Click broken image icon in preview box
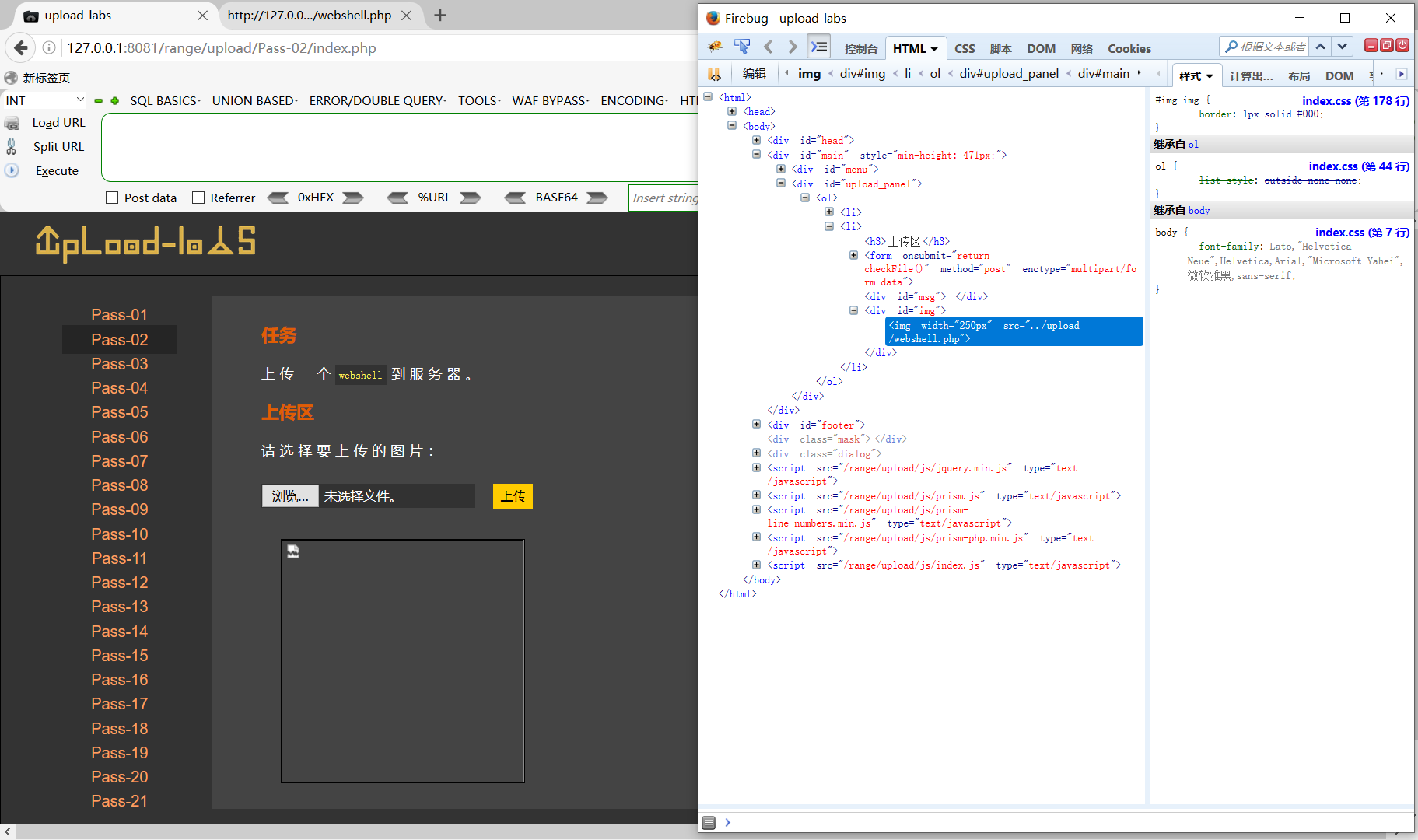Viewport: 1418px width, 840px height. [x=293, y=551]
